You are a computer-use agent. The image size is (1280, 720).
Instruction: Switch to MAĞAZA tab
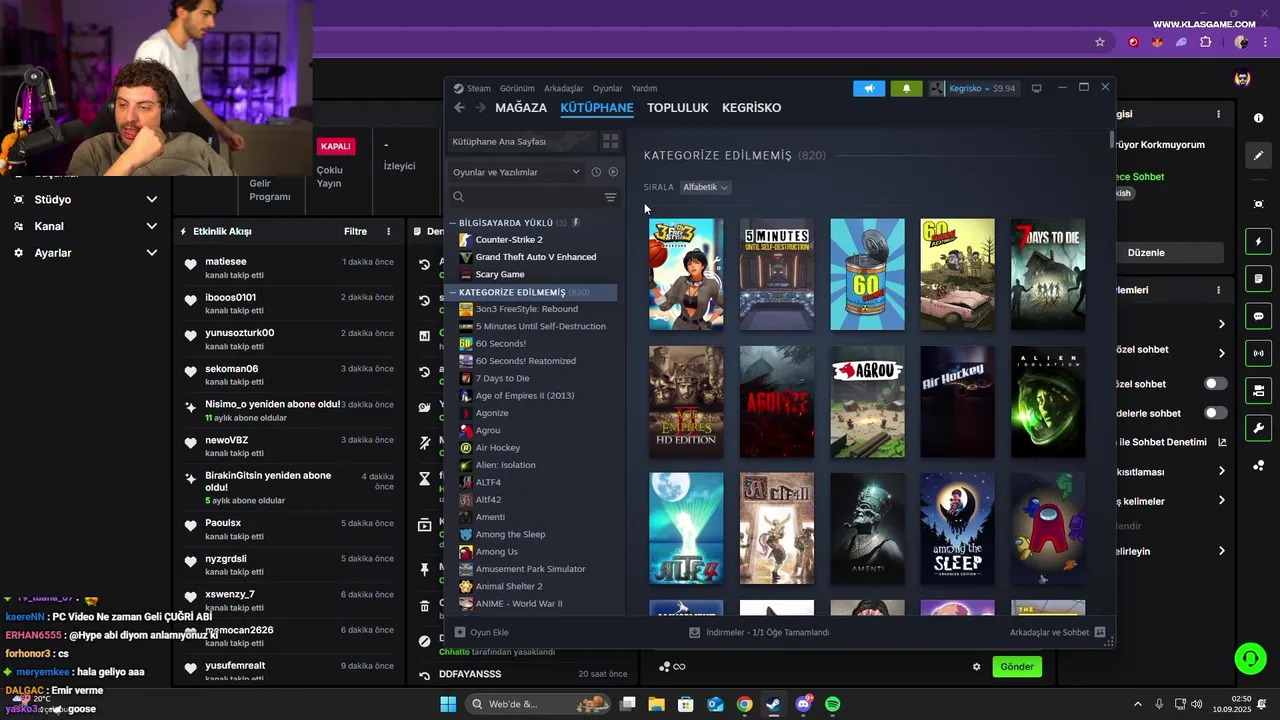(521, 108)
